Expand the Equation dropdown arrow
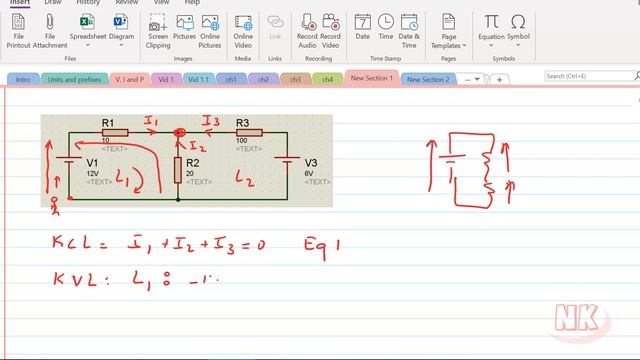 pyautogui.click(x=491, y=45)
